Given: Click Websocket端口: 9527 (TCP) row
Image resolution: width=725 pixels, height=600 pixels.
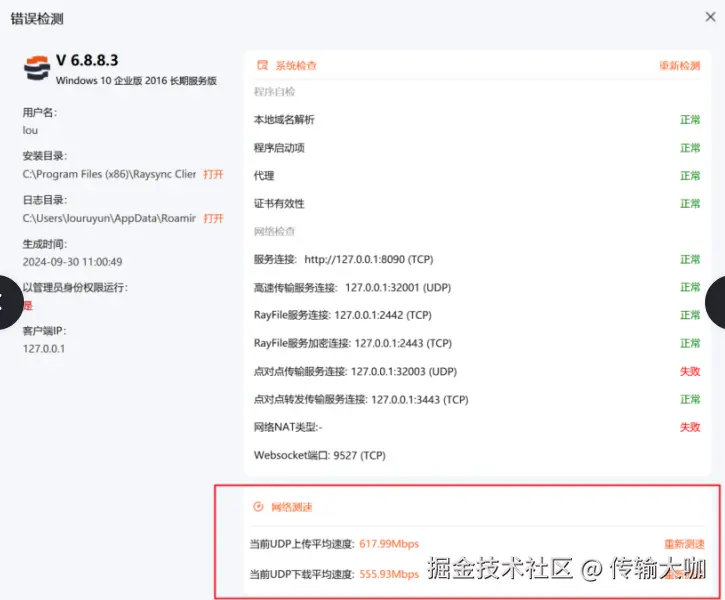Looking at the screenshot, I should tap(319, 455).
